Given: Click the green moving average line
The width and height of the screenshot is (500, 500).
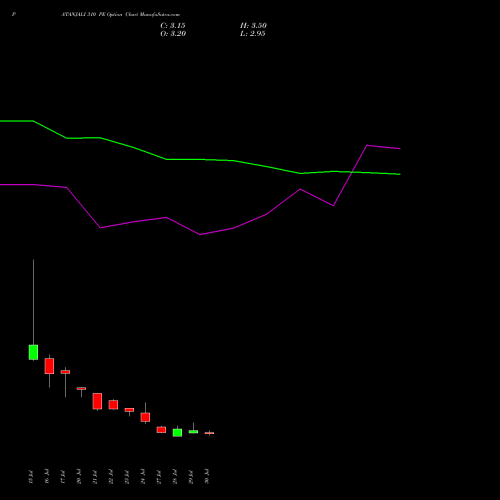Looking at the screenshot, I should pyautogui.click(x=200, y=160).
